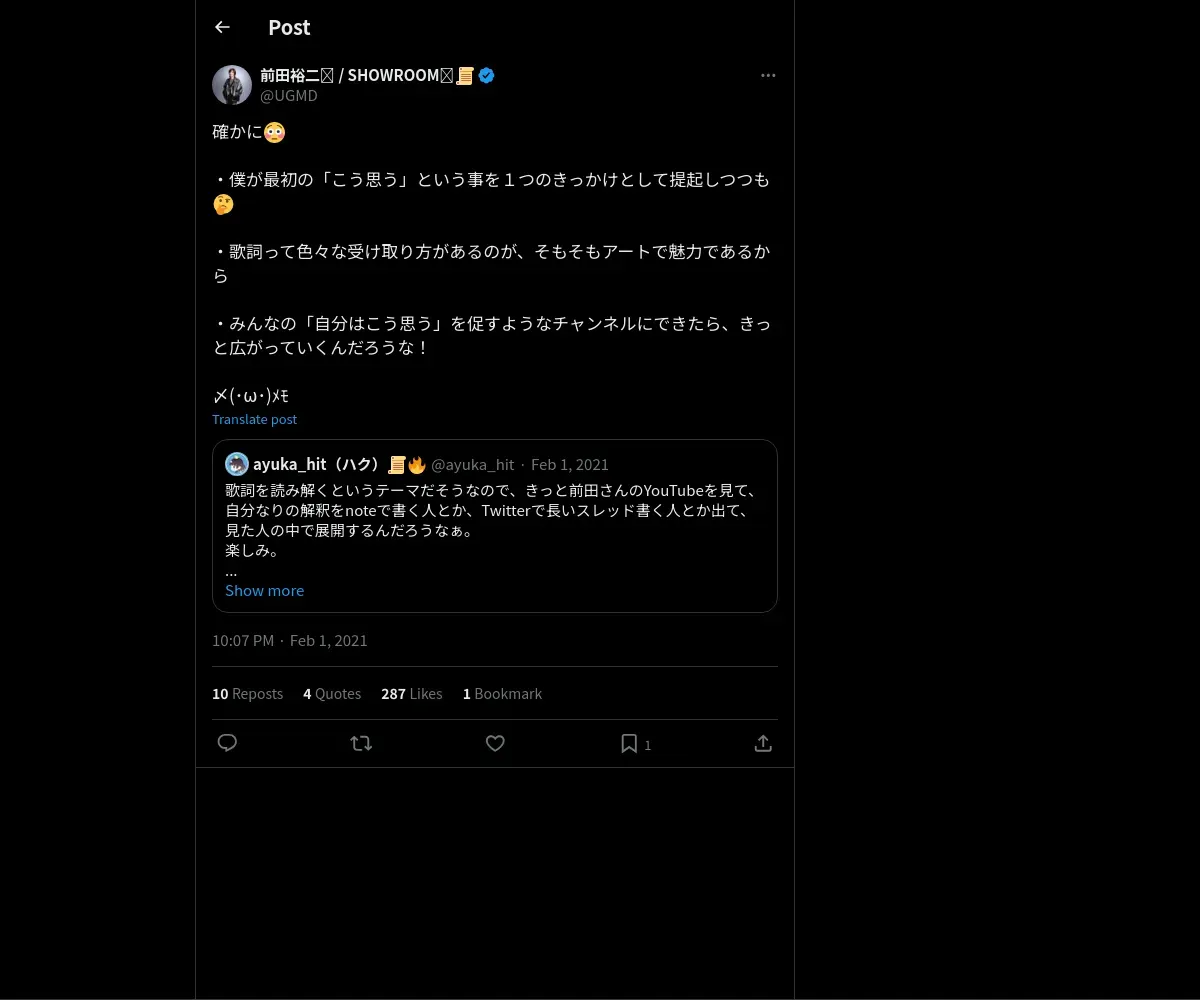Expand the quoted post with Show more

pyautogui.click(x=264, y=590)
